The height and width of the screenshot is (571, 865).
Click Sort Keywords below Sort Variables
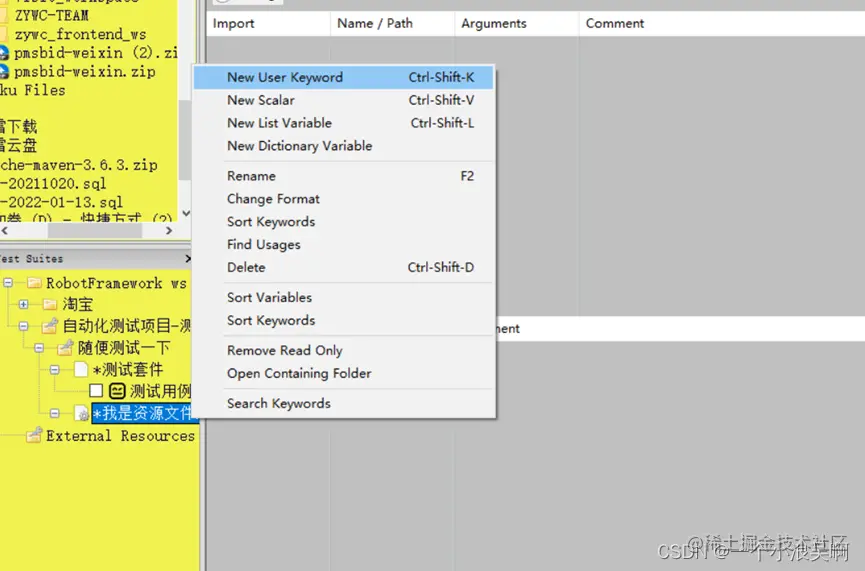(x=343, y=321)
